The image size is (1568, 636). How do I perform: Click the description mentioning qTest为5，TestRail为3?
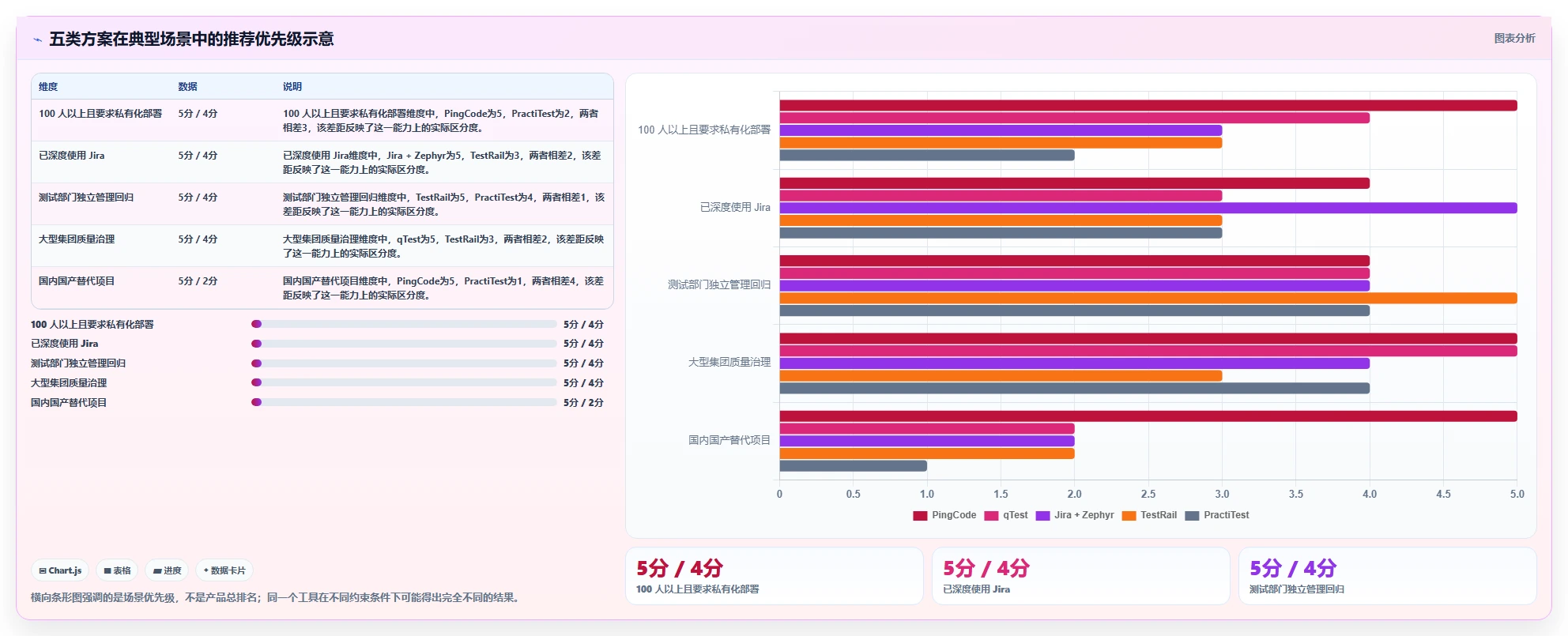pyautogui.click(x=443, y=246)
